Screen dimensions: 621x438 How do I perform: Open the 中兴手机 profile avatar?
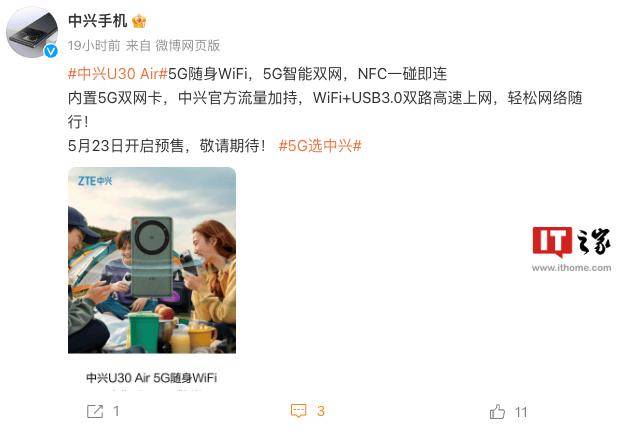32,32
